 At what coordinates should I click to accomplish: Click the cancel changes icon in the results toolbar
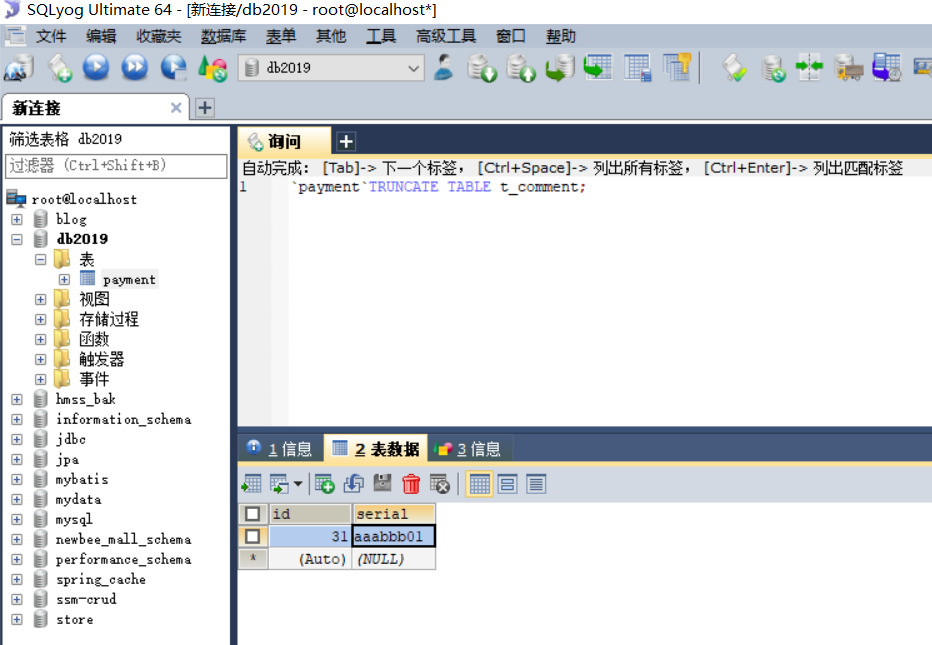pyautogui.click(x=439, y=484)
